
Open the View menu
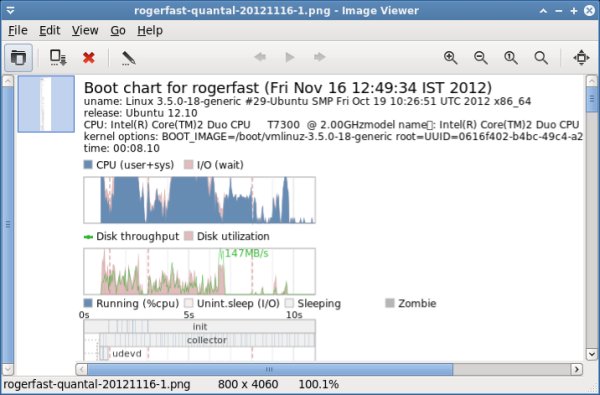pyautogui.click(x=85, y=30)
